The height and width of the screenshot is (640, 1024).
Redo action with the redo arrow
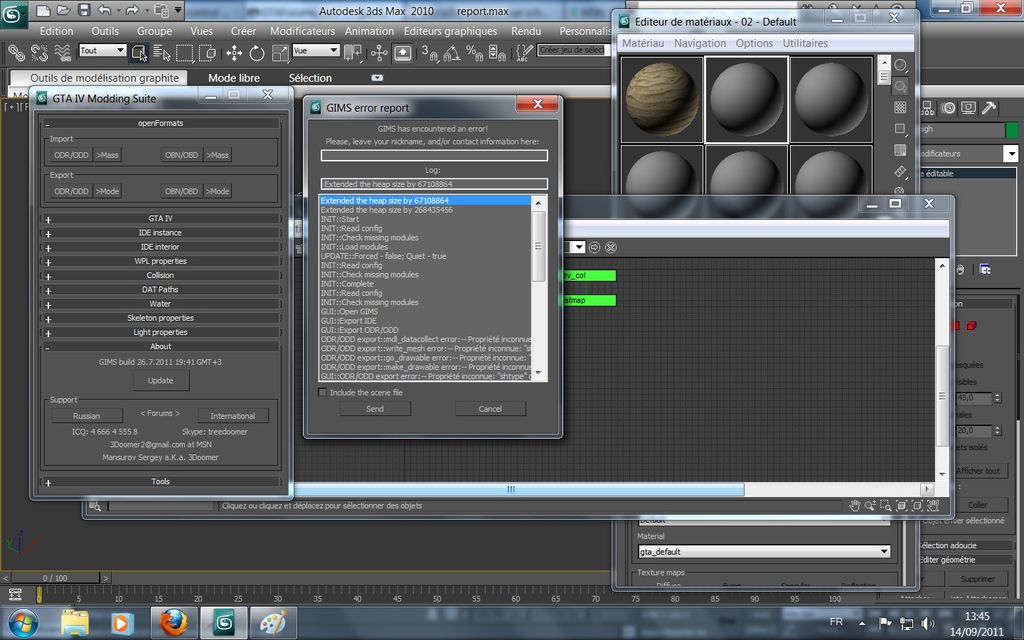(133, 10)
